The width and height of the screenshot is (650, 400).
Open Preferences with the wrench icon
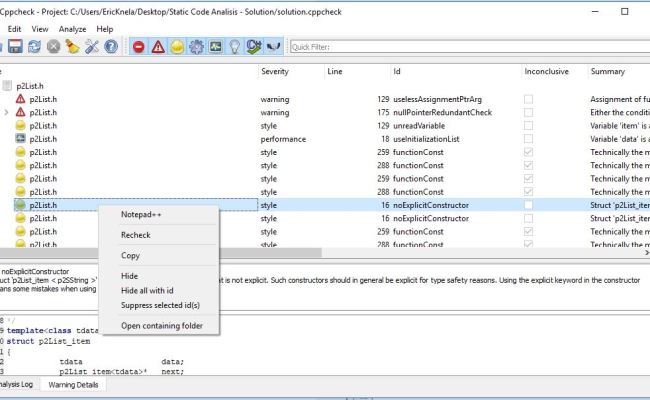(x=92, y=46)
